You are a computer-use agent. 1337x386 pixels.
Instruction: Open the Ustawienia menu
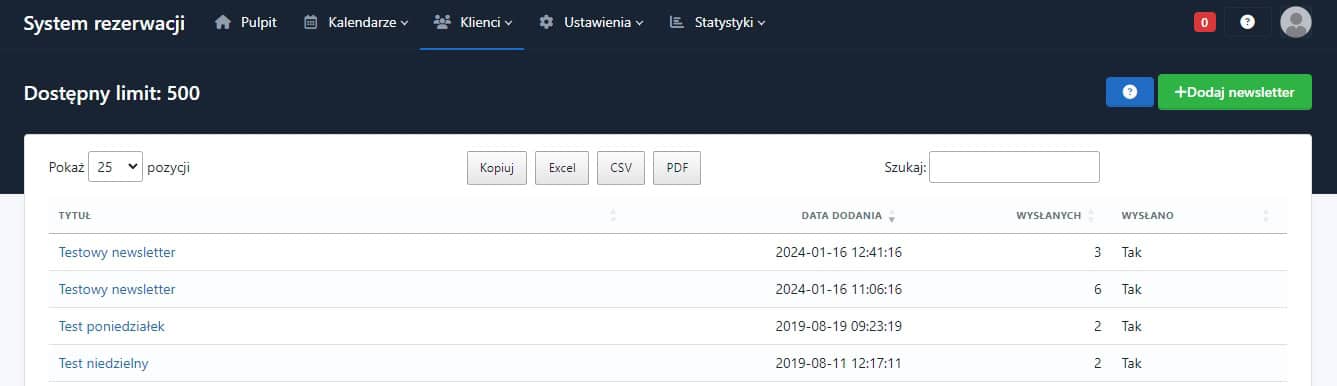[x=591, y=22]
